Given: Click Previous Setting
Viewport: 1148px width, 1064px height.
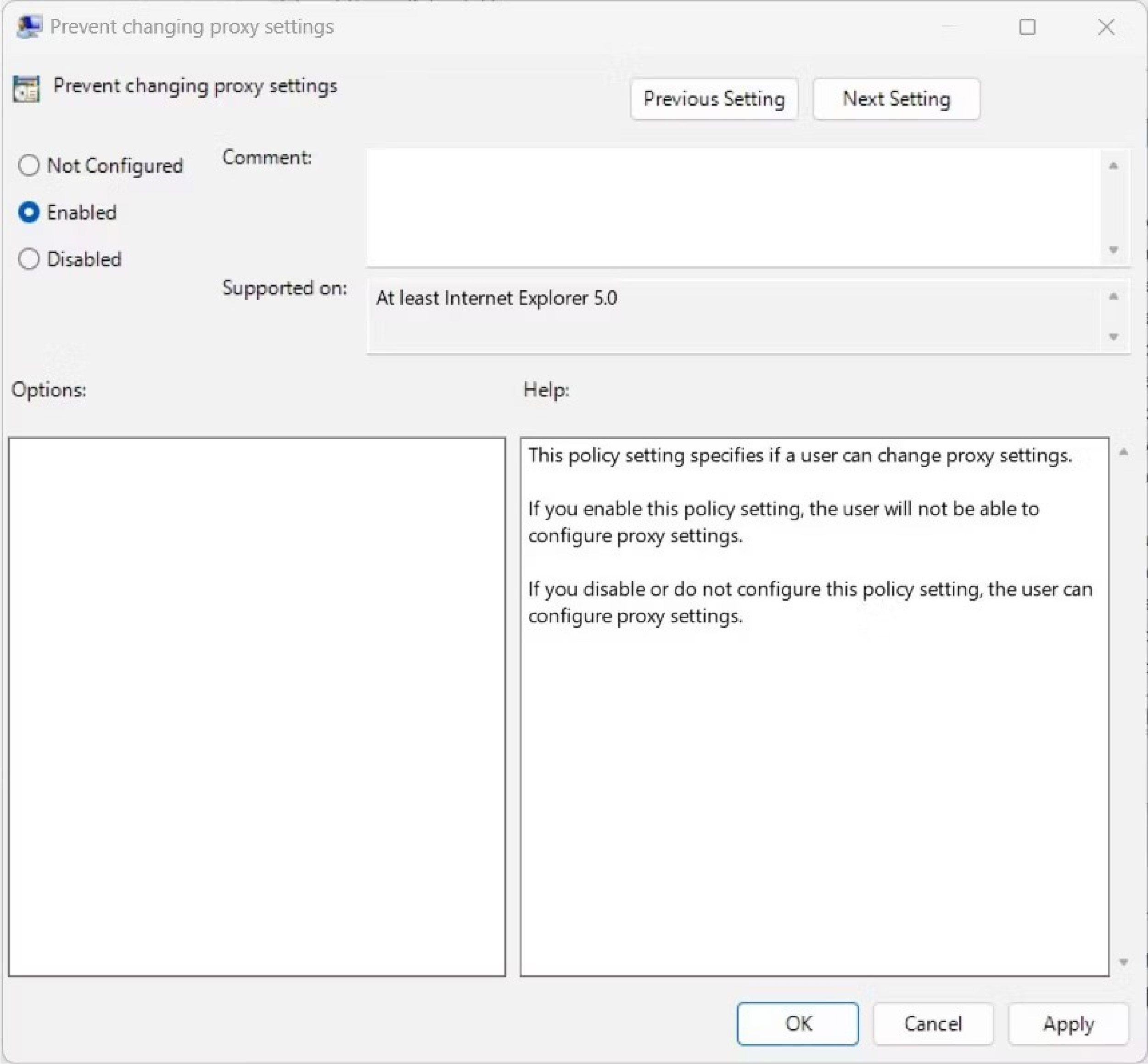Looking at the screenshot, I should coord(715,98).
